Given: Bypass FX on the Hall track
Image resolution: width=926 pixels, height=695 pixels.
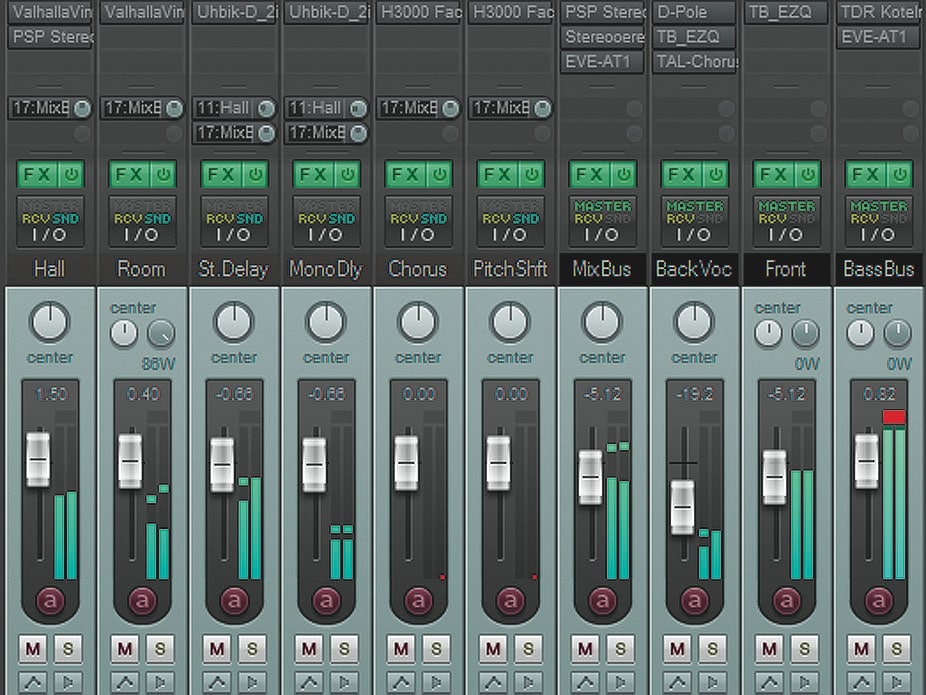Looking at the screenshot, I should point(71,175).
